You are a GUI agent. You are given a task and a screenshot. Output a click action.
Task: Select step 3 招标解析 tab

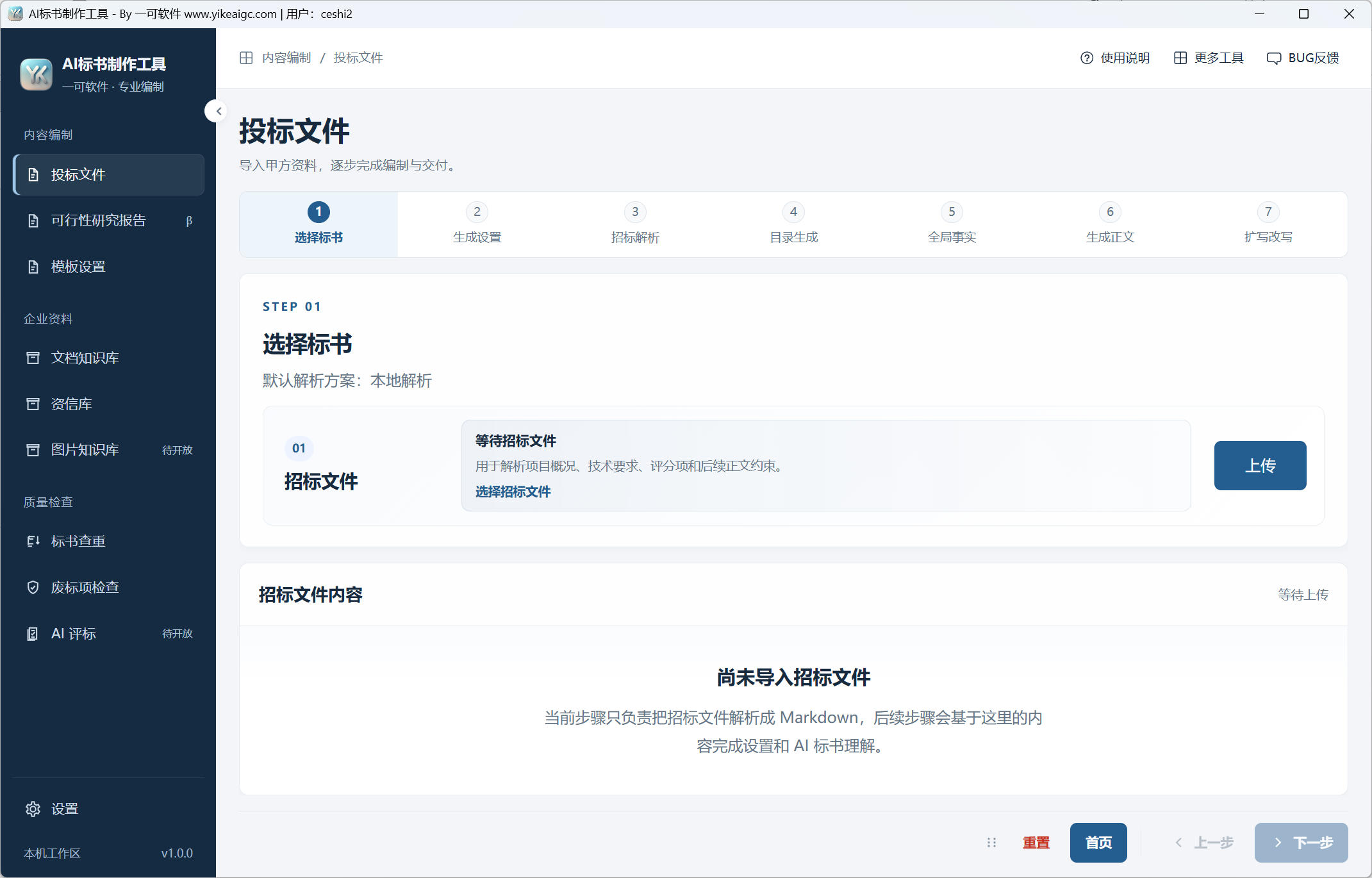635,224
